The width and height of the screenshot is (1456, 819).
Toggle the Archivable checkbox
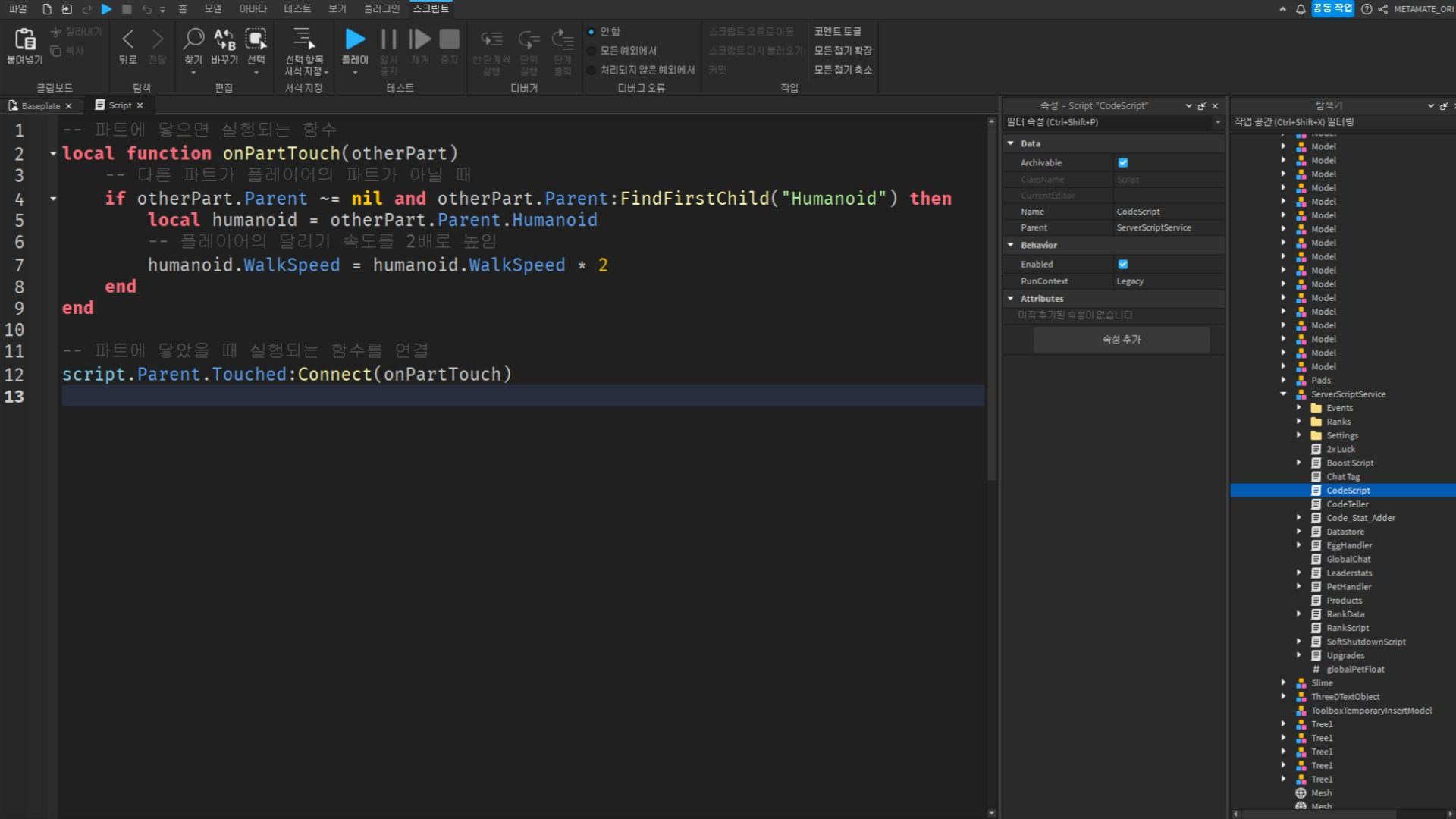pyautogui.click(x=1123, y=162)
